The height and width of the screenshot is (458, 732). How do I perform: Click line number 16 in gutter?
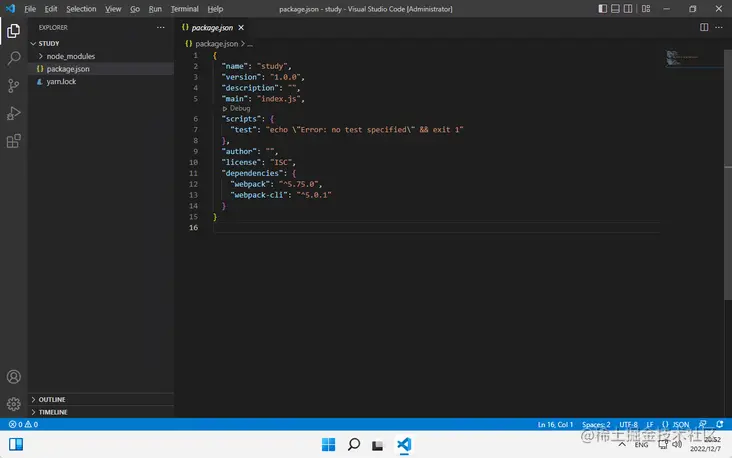pos(193,227)
